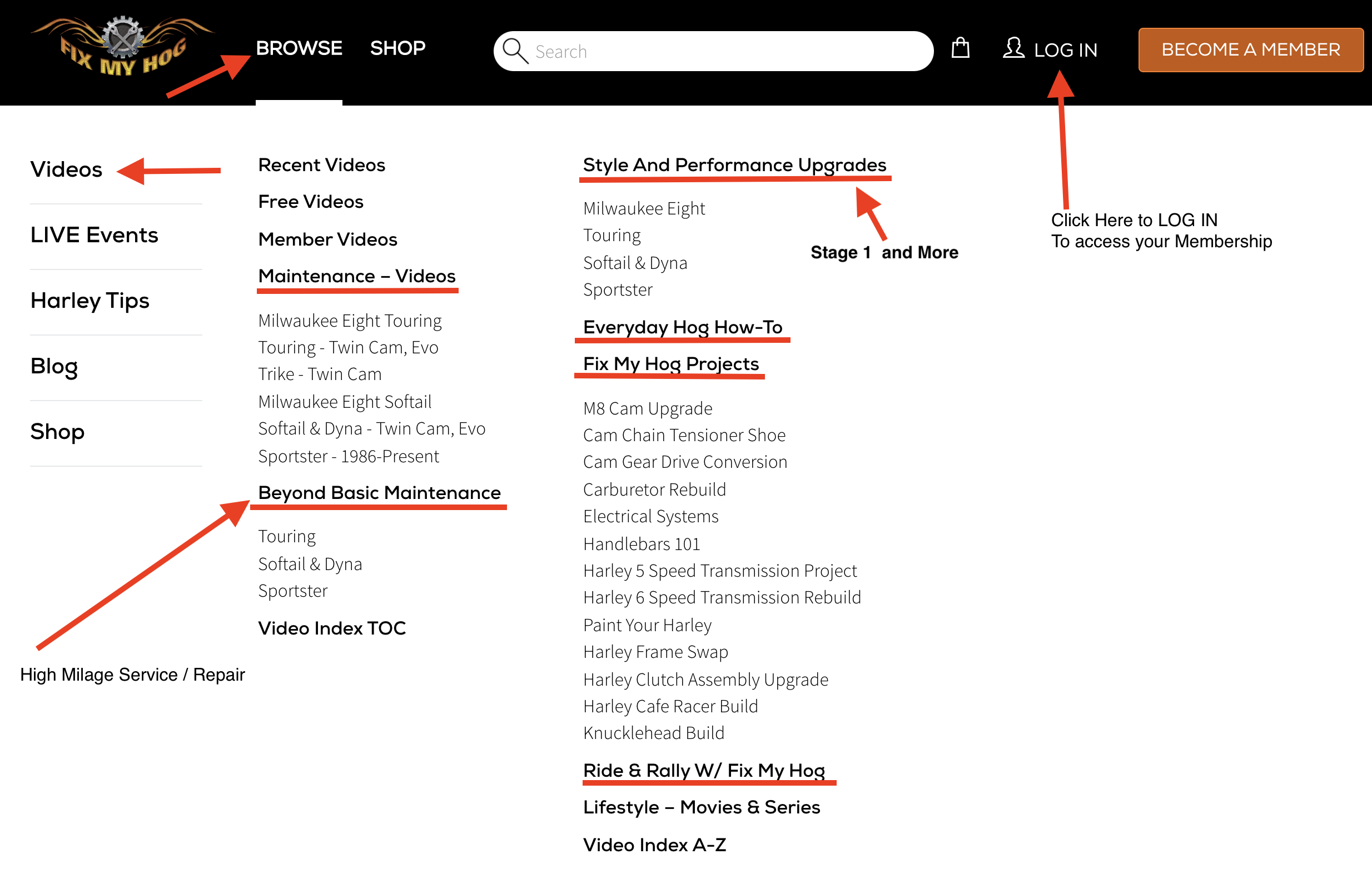
Task: Open Fix My Hog Projects heading
Action: (671, 364)
